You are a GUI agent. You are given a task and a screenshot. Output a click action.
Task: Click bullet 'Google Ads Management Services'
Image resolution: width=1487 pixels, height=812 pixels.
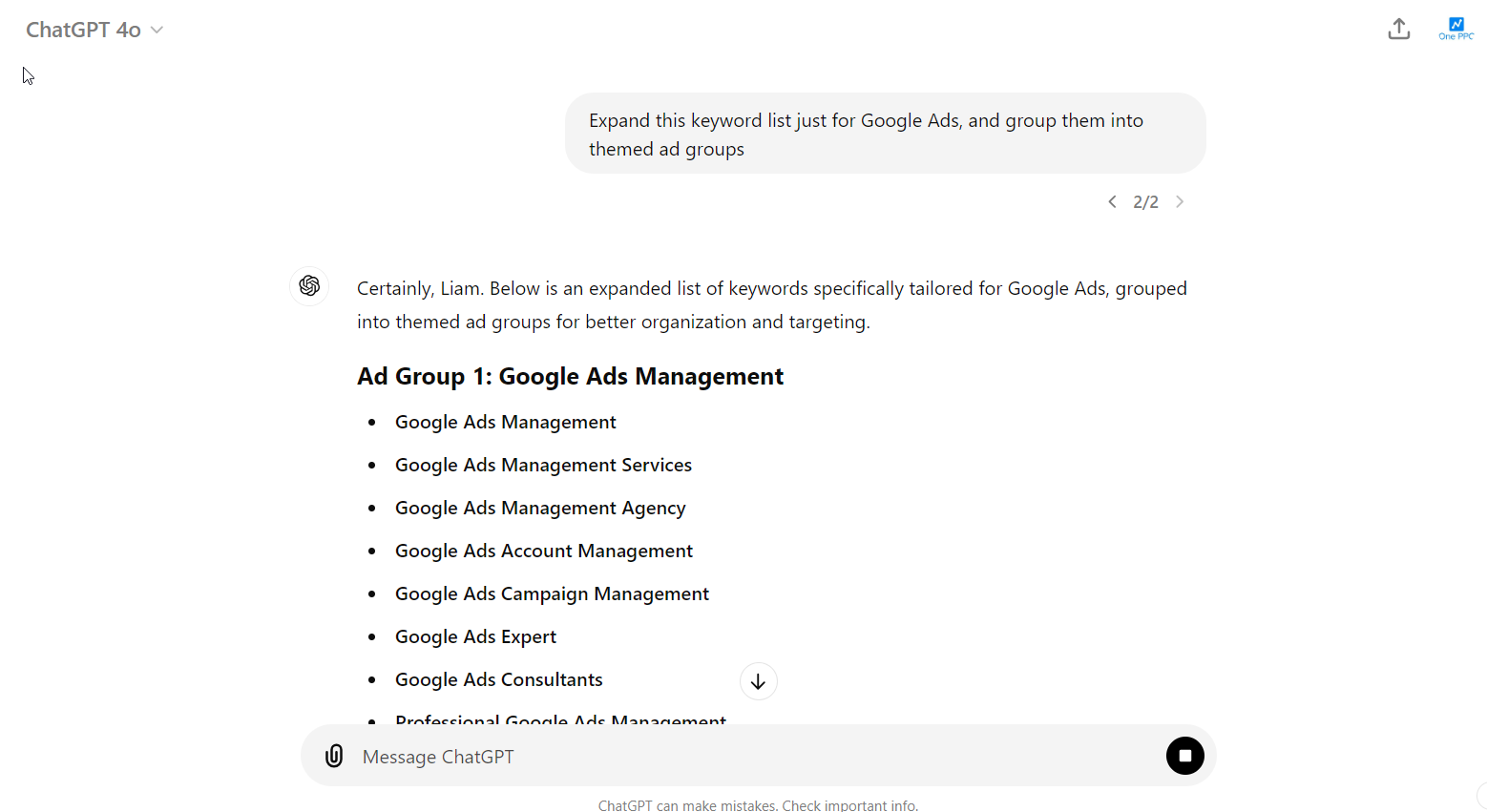tap(543, 465)
